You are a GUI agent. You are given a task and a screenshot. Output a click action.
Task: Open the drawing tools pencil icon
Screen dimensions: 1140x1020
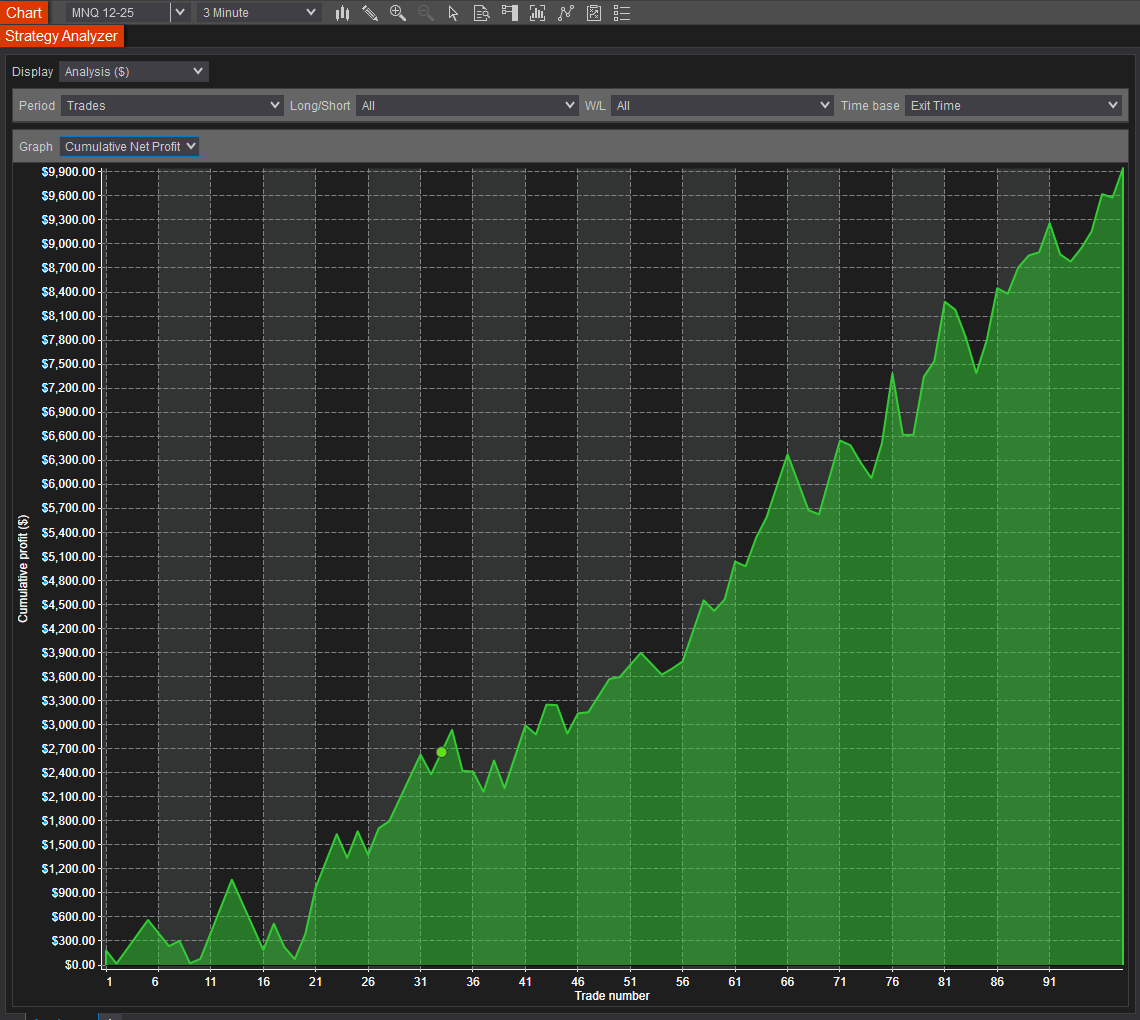coord(370,13)
